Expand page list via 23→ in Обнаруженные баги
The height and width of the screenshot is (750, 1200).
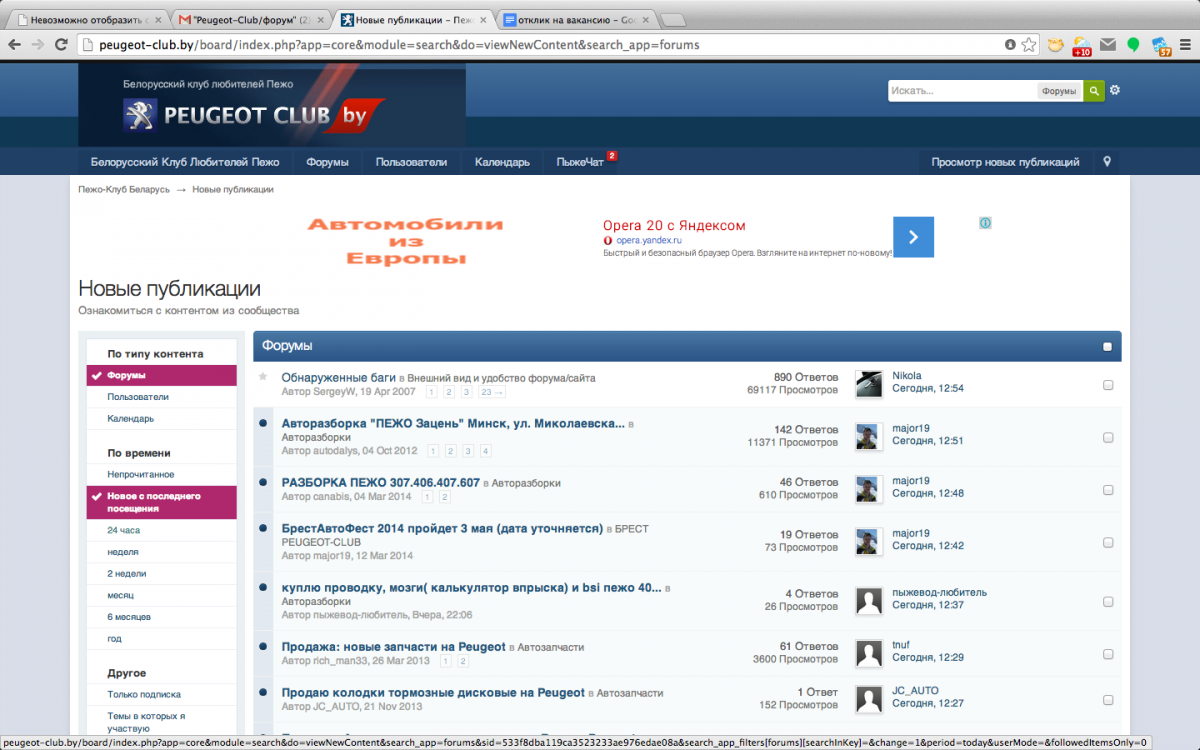click(492, 393)
